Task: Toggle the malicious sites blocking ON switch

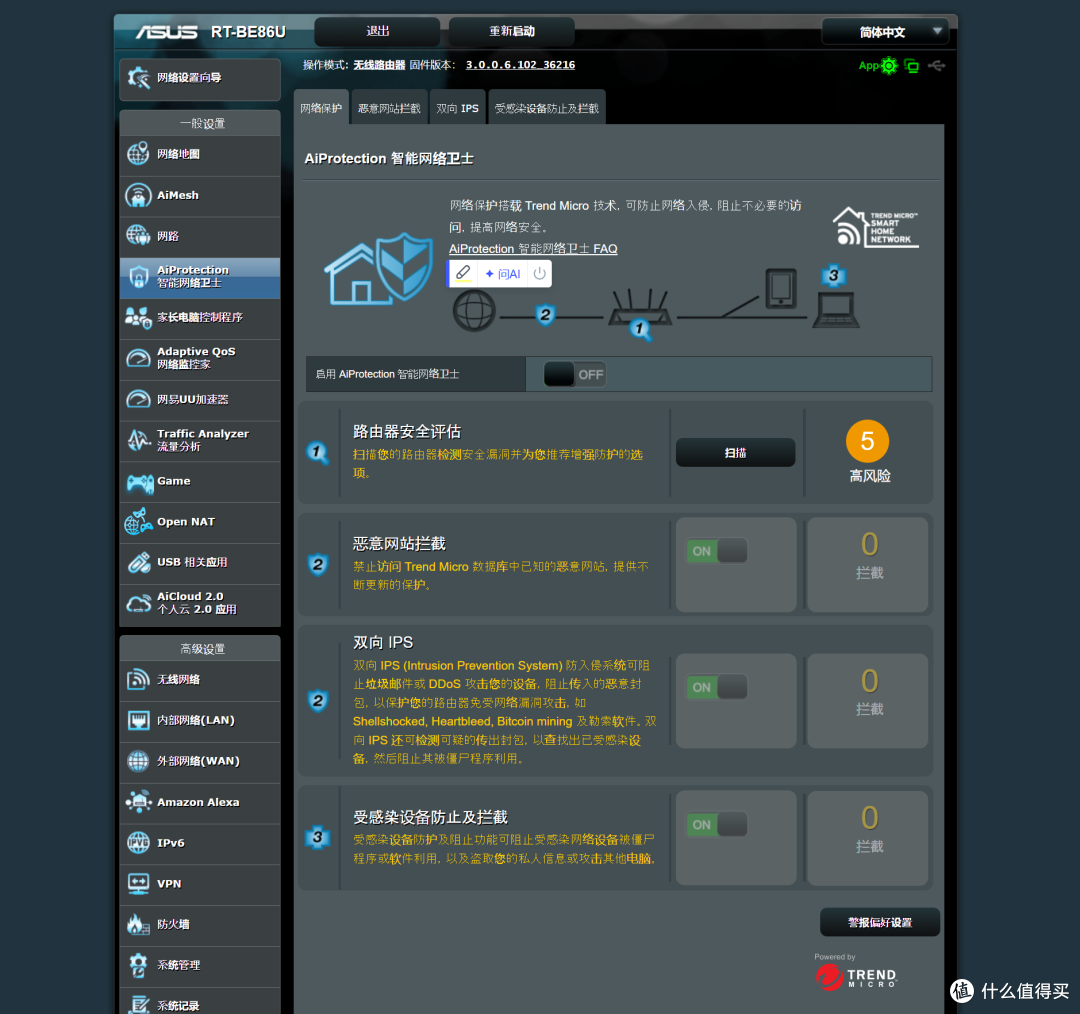Action: point(717,551)
